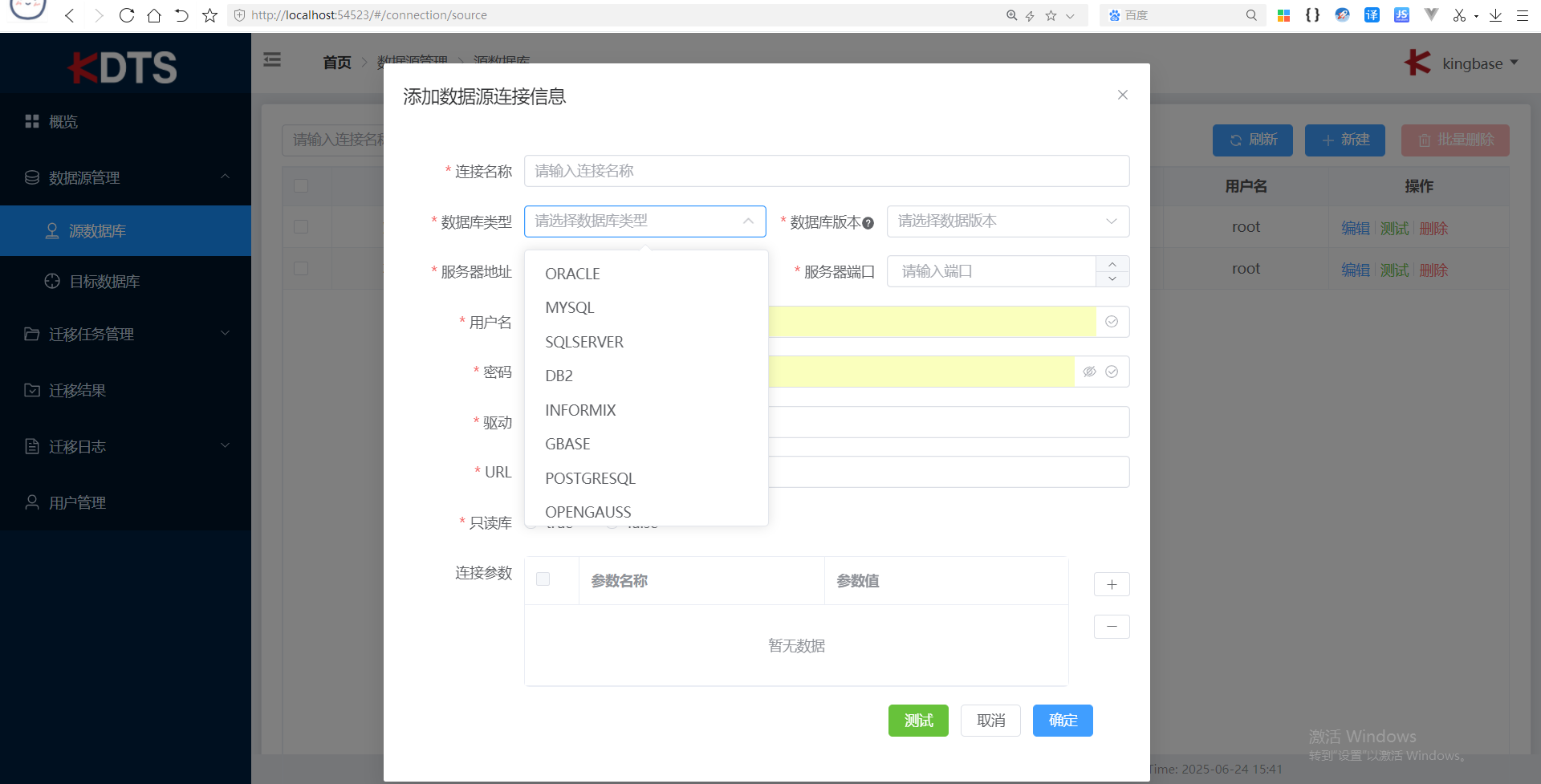
Task: Click the help icon next to 数据库版本
Action: tap(868, 222)
